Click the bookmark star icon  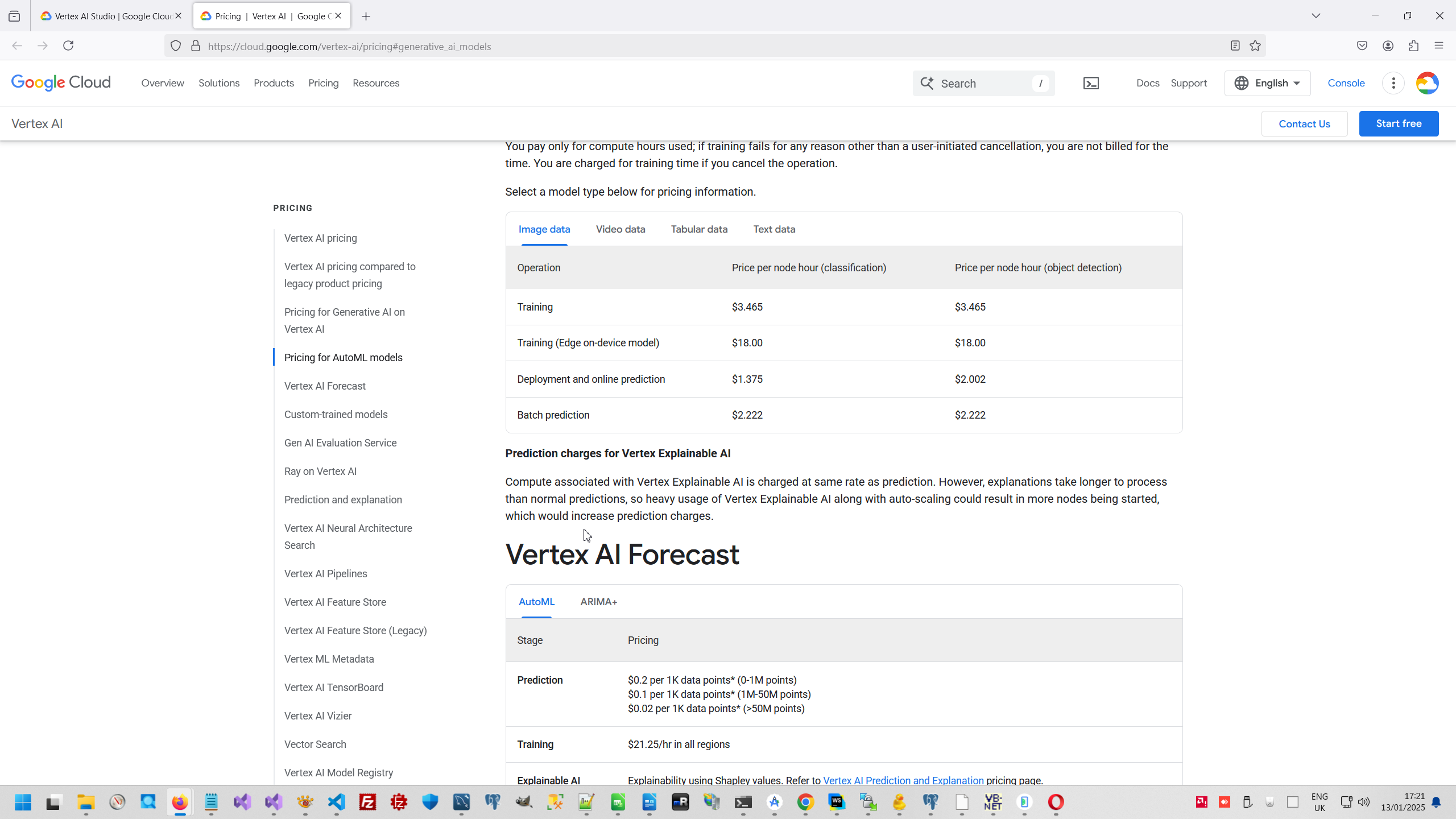[1255, 46]
